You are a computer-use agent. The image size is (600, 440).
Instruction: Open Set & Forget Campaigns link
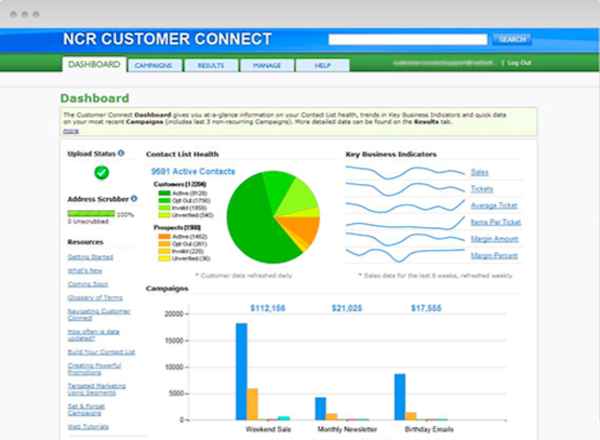pos(86,410)
